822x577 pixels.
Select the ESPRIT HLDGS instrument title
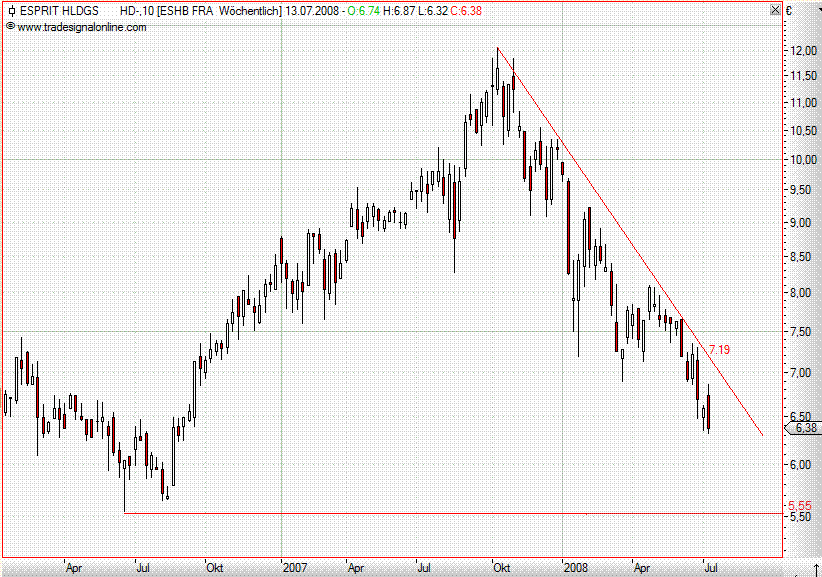pos(59,11)
